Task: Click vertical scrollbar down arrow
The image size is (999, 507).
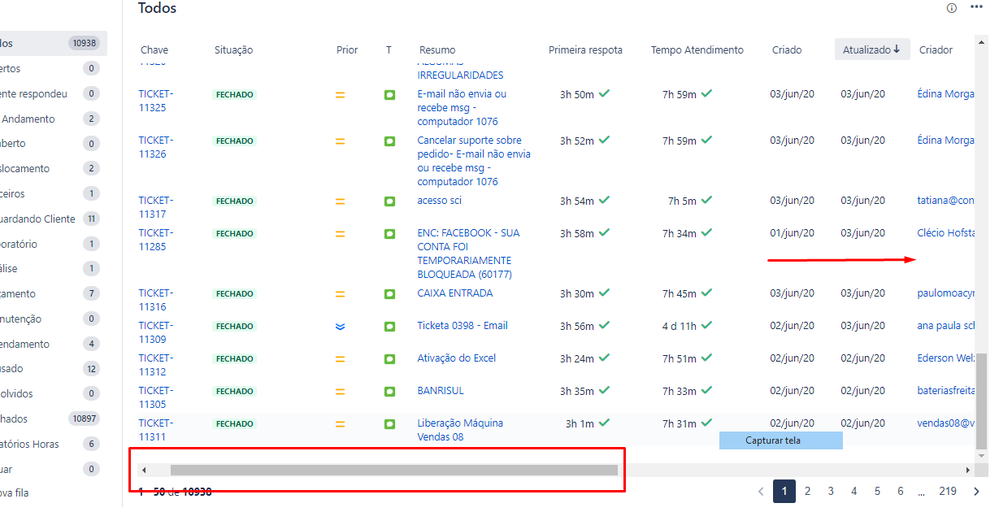Action: click(982, 455)
